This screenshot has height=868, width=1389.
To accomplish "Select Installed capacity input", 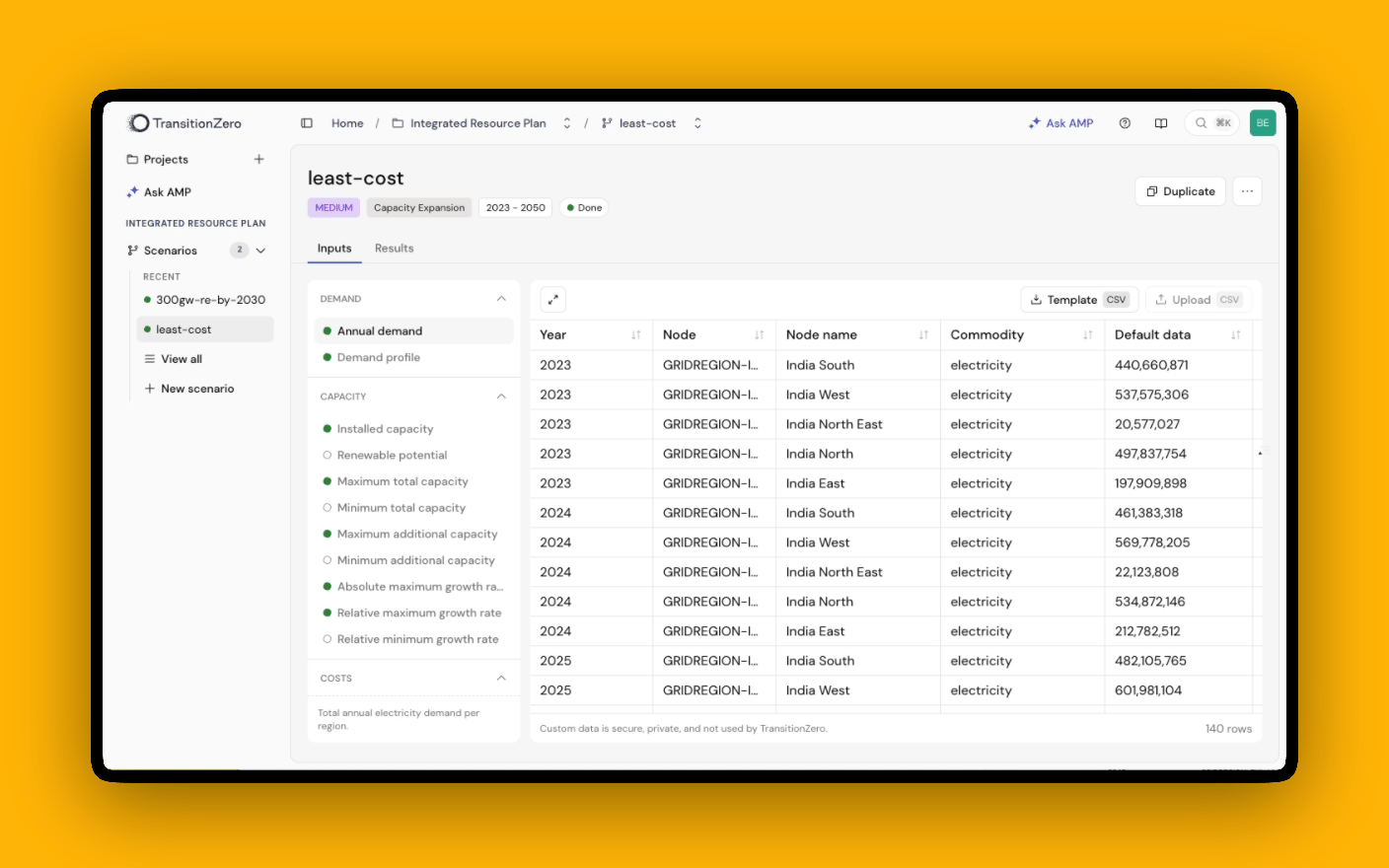I will [x=414, y=429].
